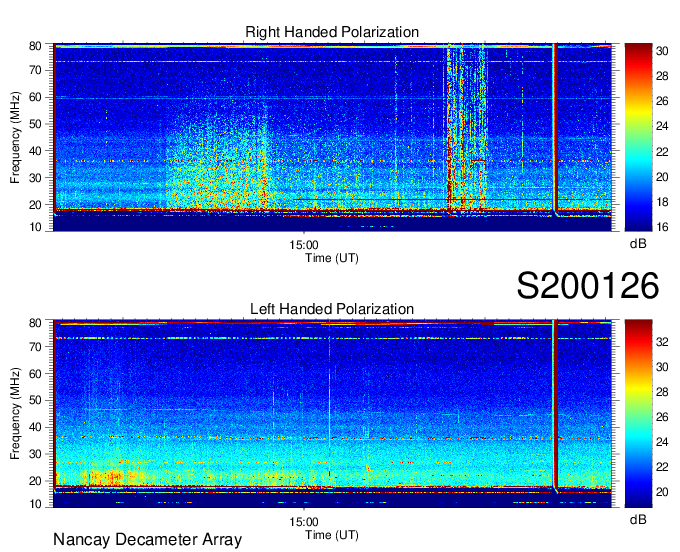Screen dimensions: 680x552
Task: Click the 15:00 tick under Left Handed plot
Action: pyautogui.click(x=304, y=522)
